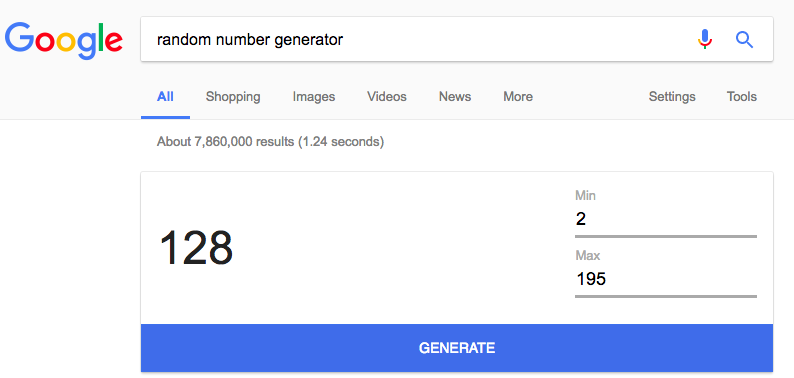
Task: Click the Max label above the field
Action: point(587,255)
